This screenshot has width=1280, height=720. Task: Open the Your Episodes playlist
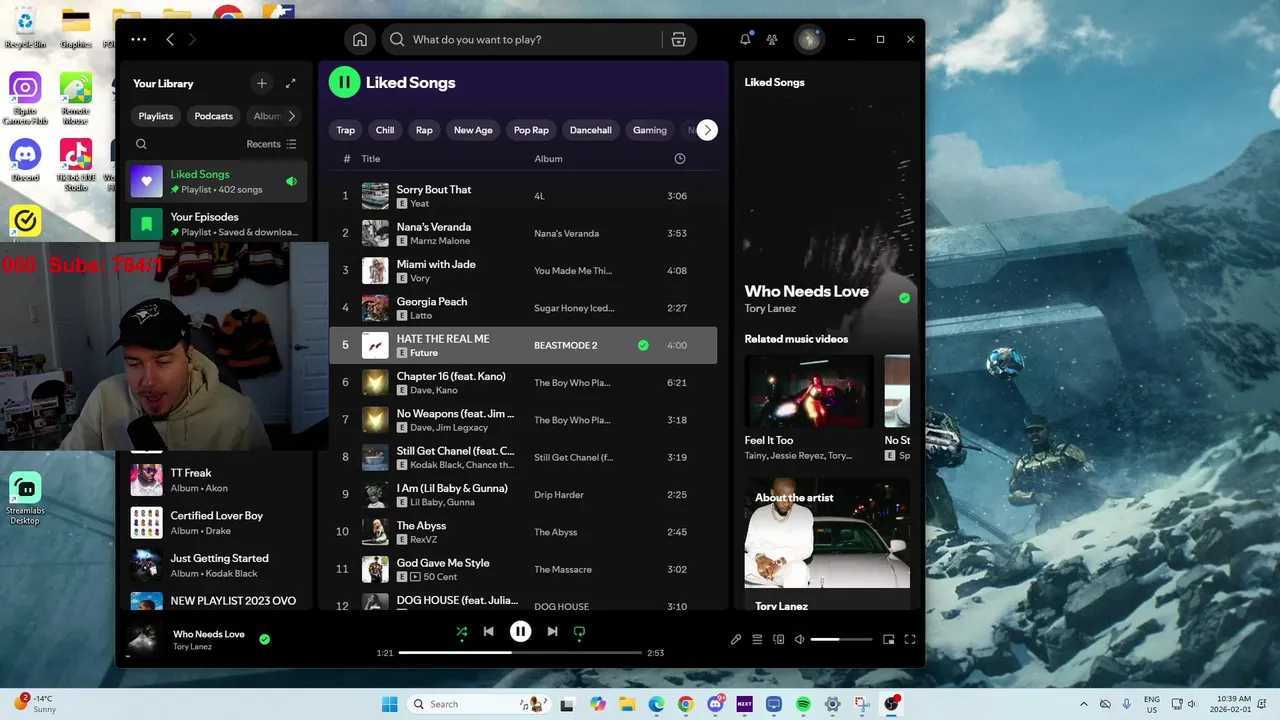pos(216,224)
